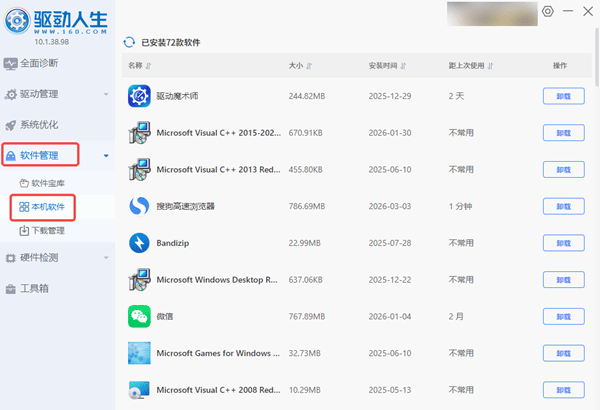Click the Bandizip lightning icon

[139, 243]
